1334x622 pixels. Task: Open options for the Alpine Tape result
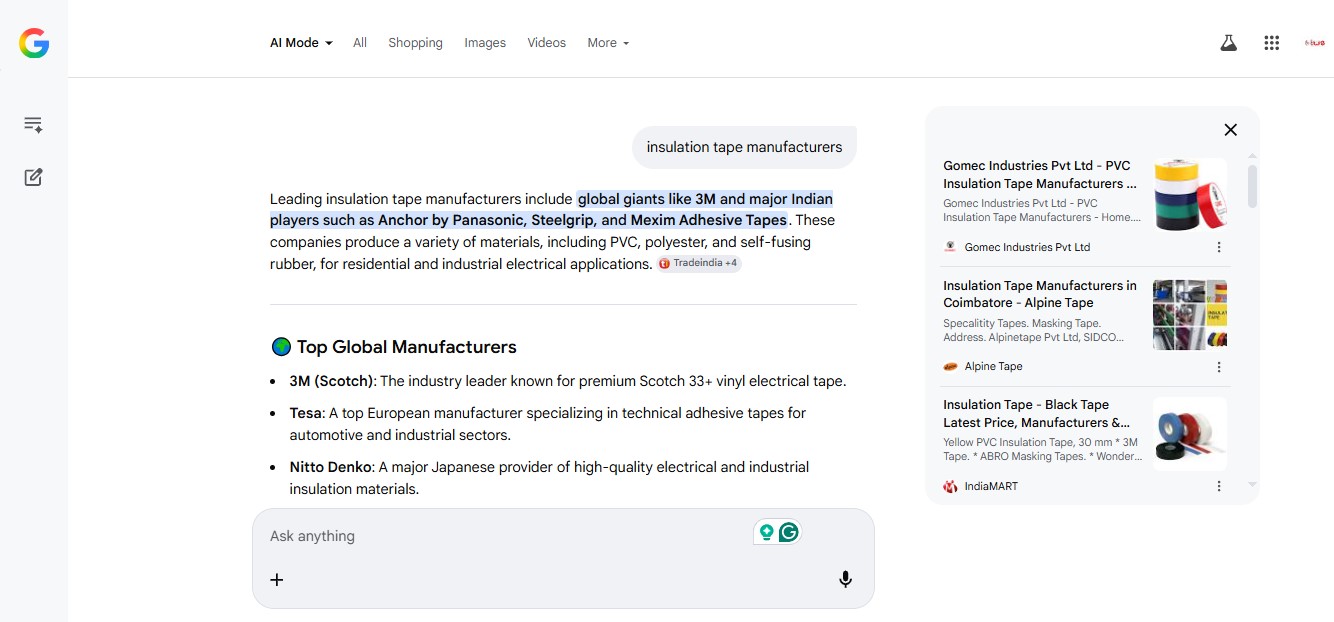1219,367
